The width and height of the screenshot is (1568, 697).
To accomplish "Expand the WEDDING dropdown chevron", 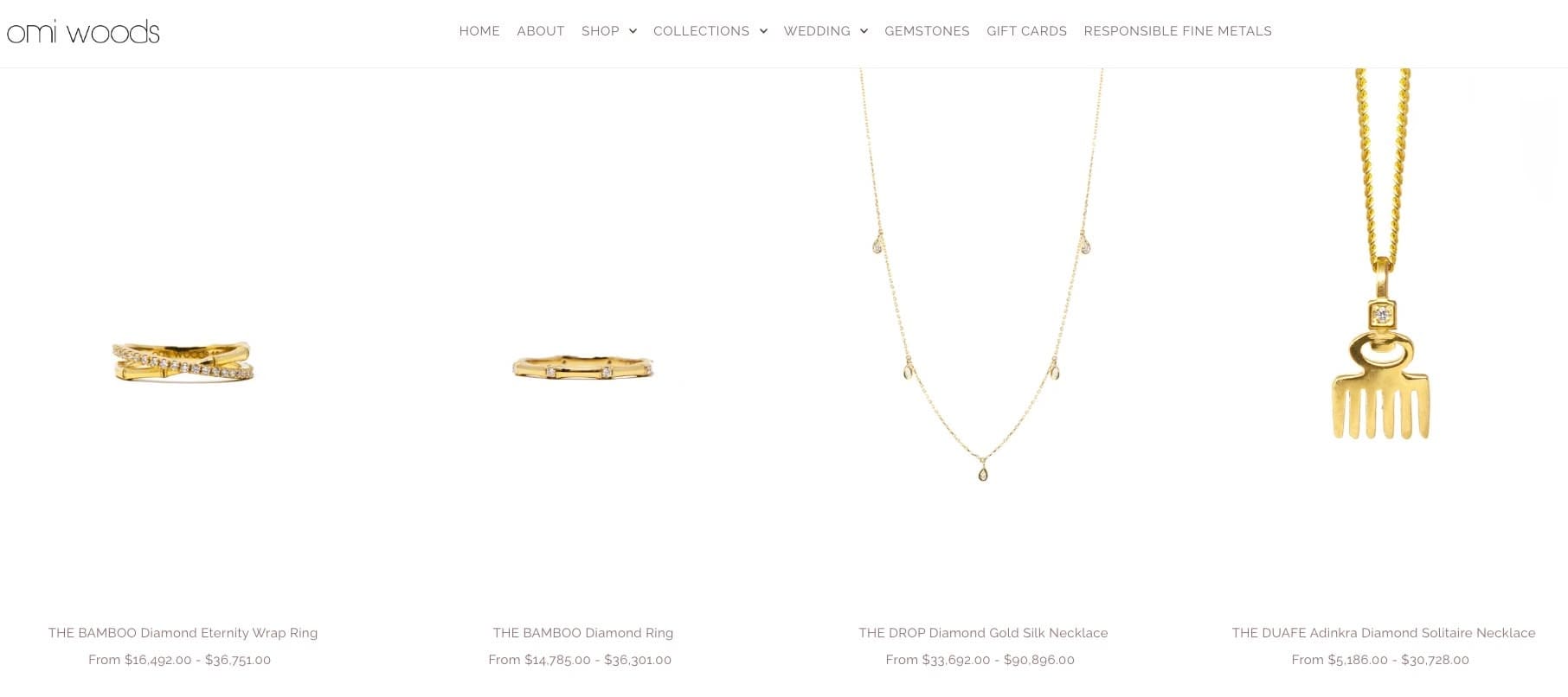I will tap(864, 31).
